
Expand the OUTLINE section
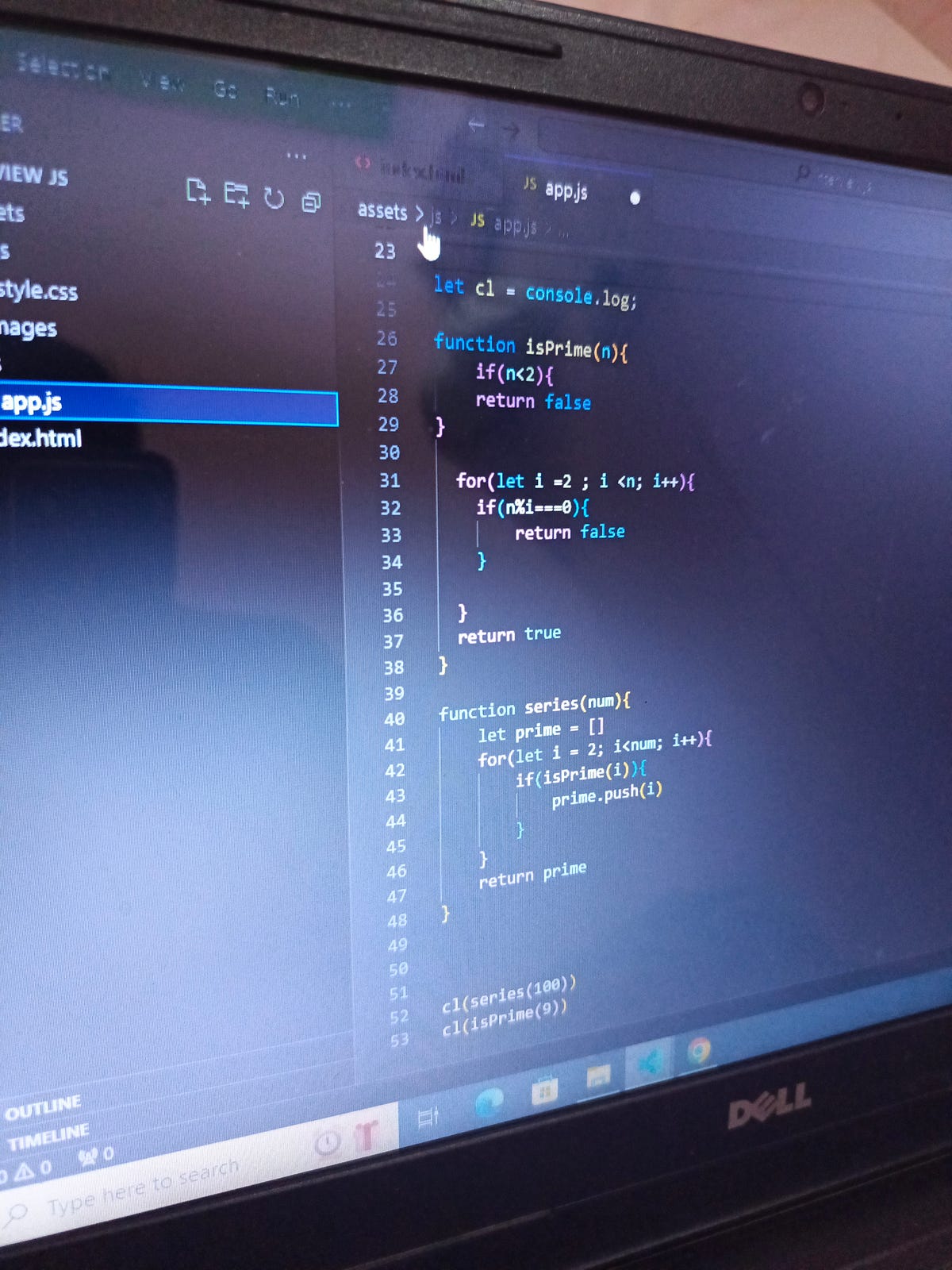point(43,1107)
